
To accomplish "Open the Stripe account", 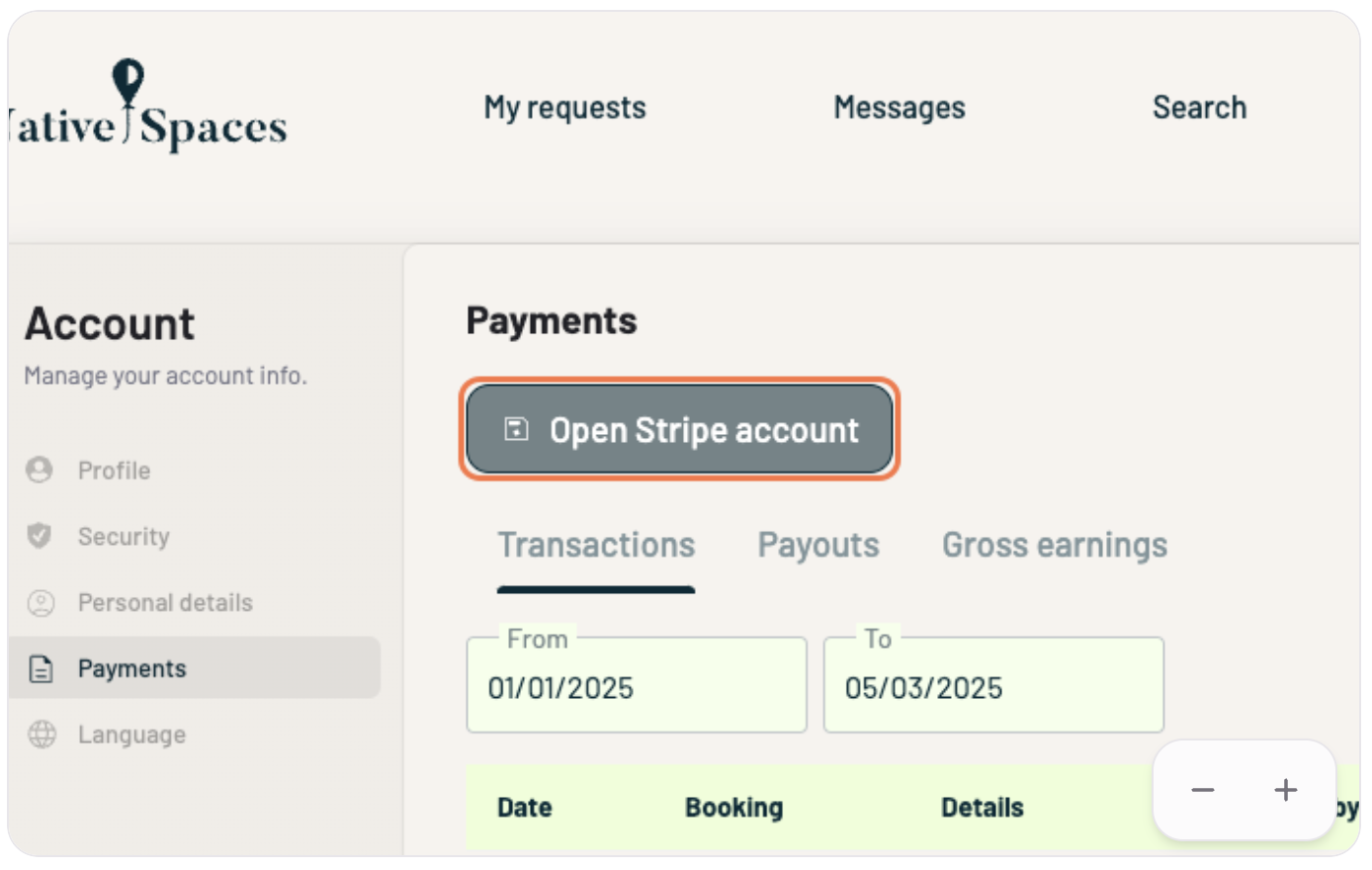I will [680, 430].
